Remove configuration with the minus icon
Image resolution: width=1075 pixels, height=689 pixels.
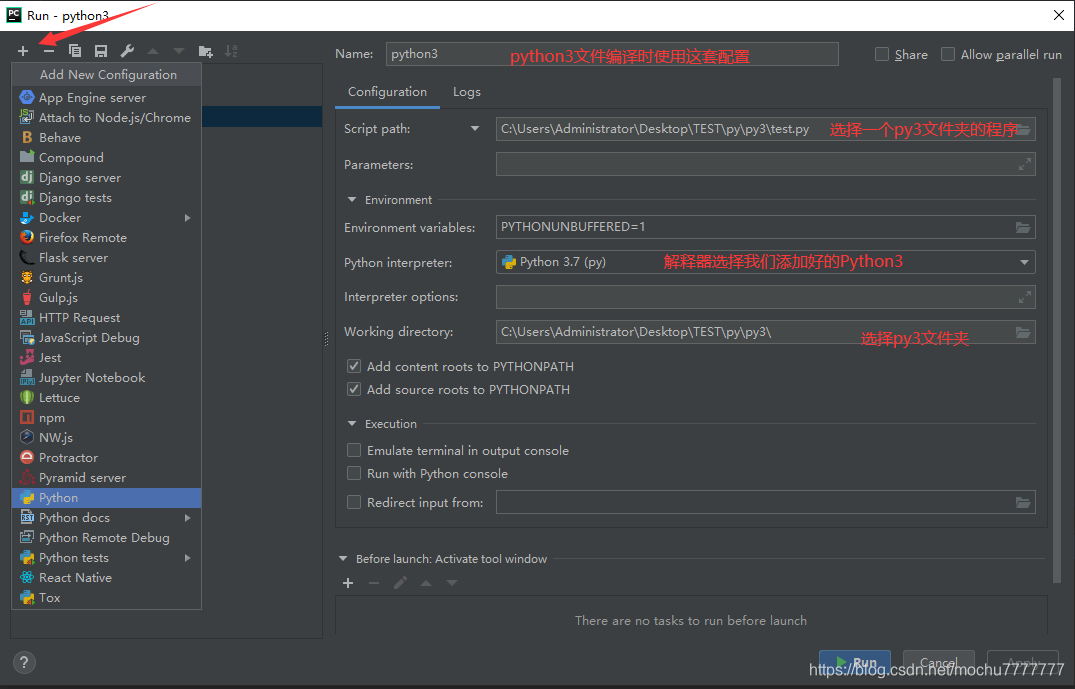[x=49, y=51]
